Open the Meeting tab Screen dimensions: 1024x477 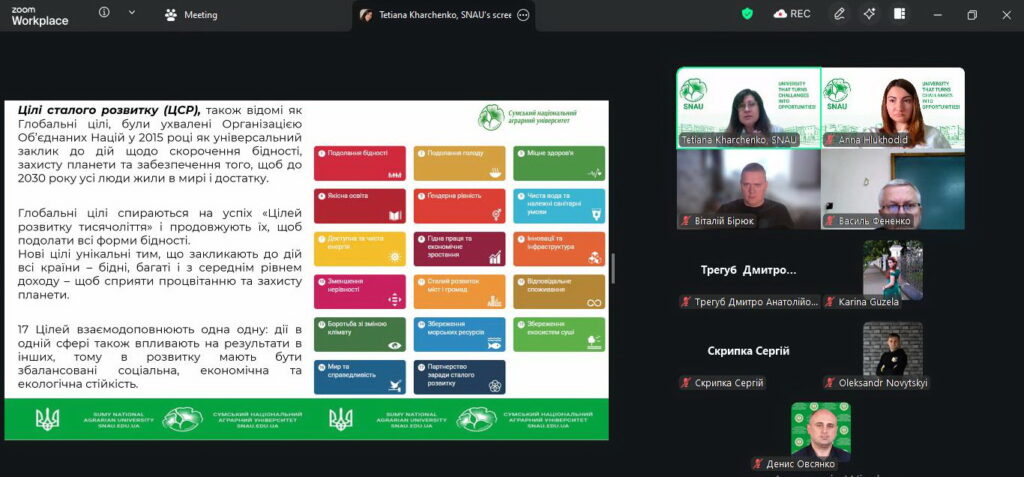[x=191, y=15]
